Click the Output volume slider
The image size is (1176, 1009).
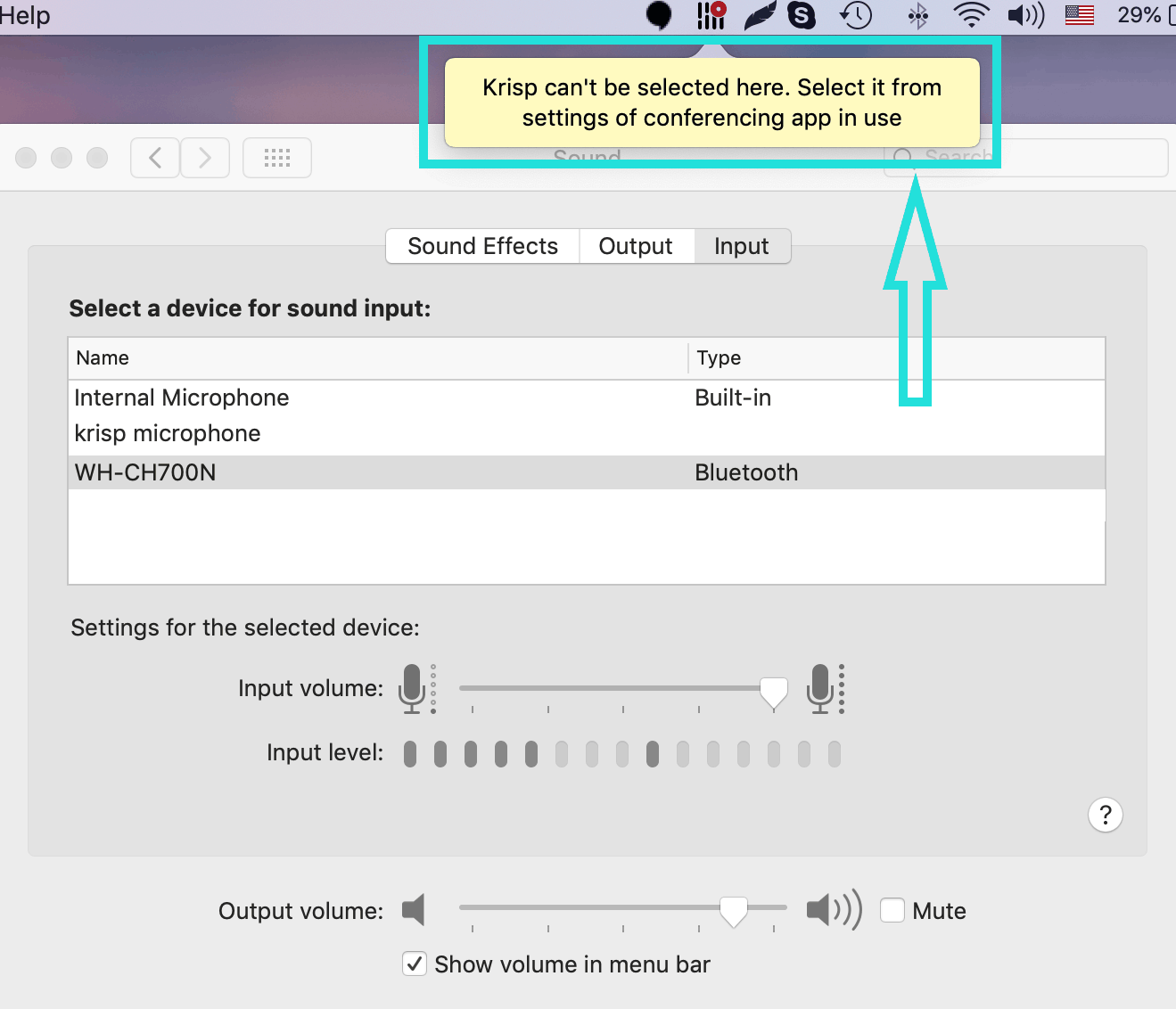point(623,909)
